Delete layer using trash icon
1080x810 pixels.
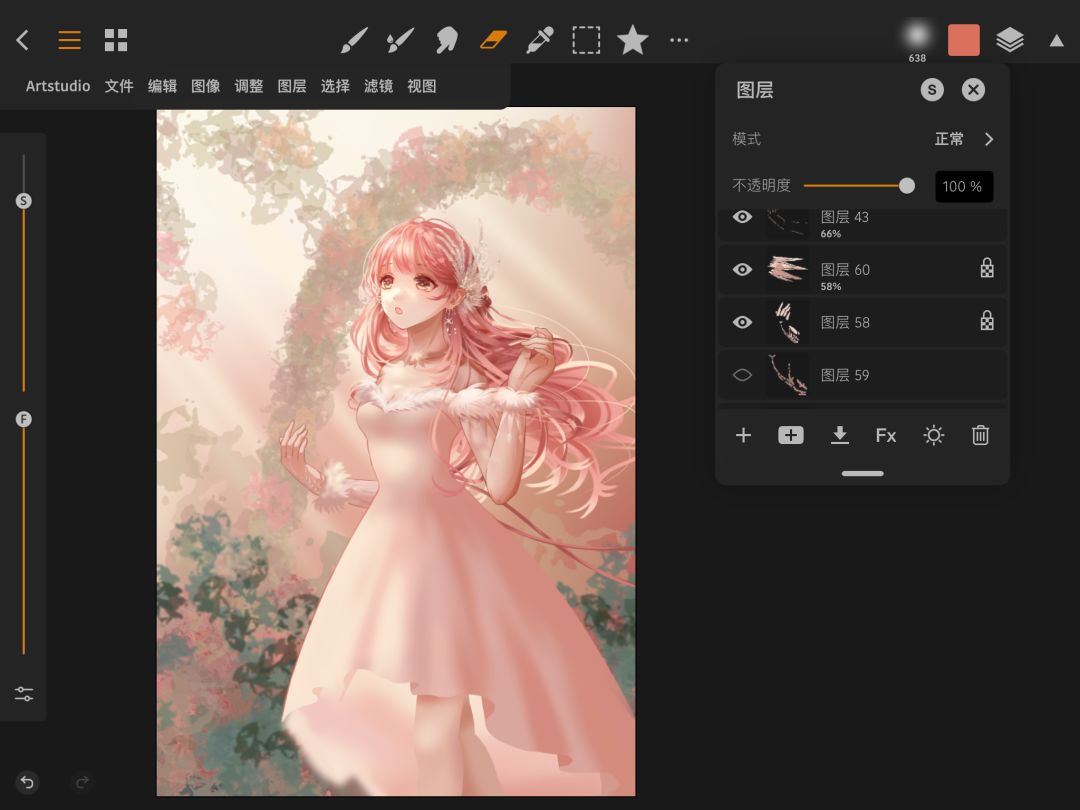click(x=980, y=435)
